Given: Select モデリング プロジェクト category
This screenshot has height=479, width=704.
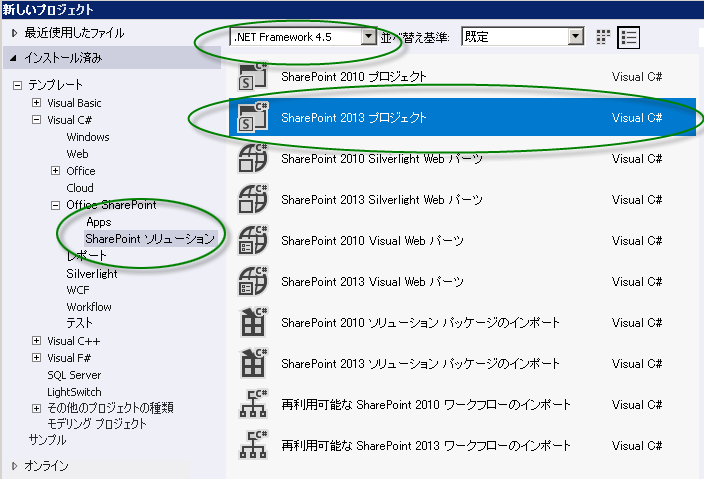Looking at the screenshot, I should tap(97, 424).
